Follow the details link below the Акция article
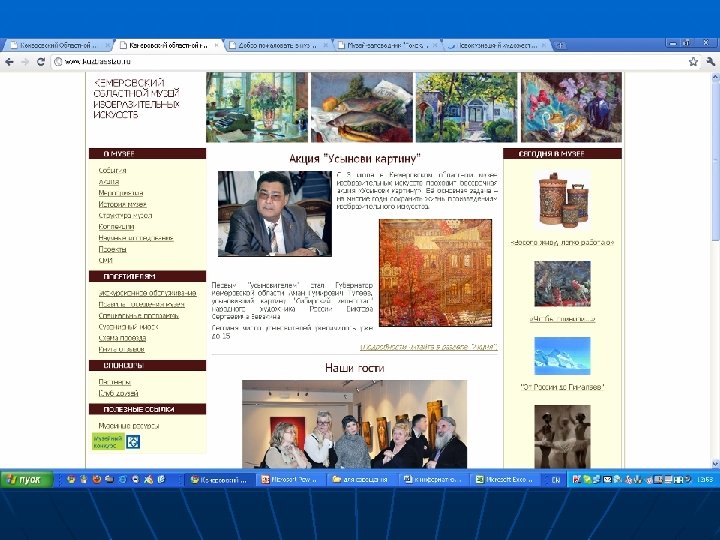 [428, 347]
